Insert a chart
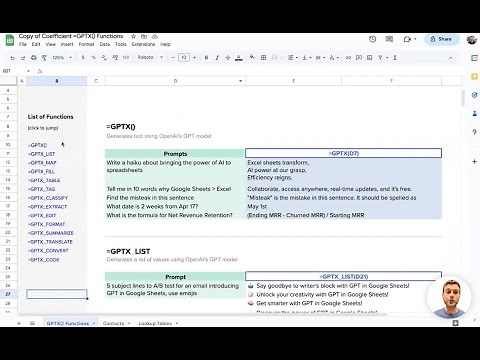480x360 pixels. coord(369,58)
